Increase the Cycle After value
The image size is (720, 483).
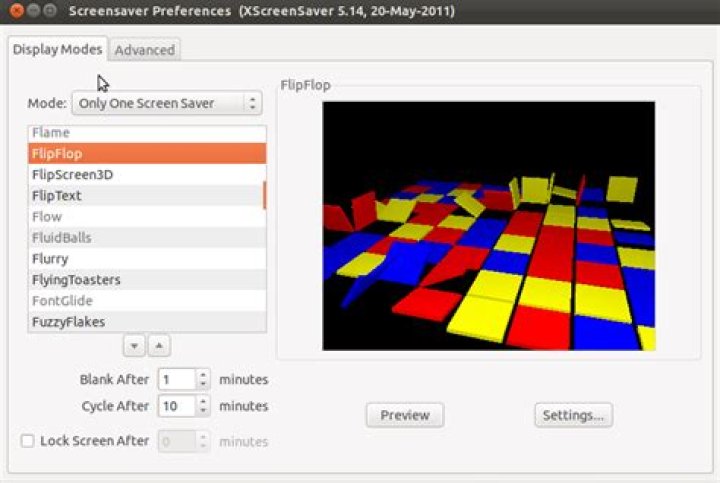point(203,401)
